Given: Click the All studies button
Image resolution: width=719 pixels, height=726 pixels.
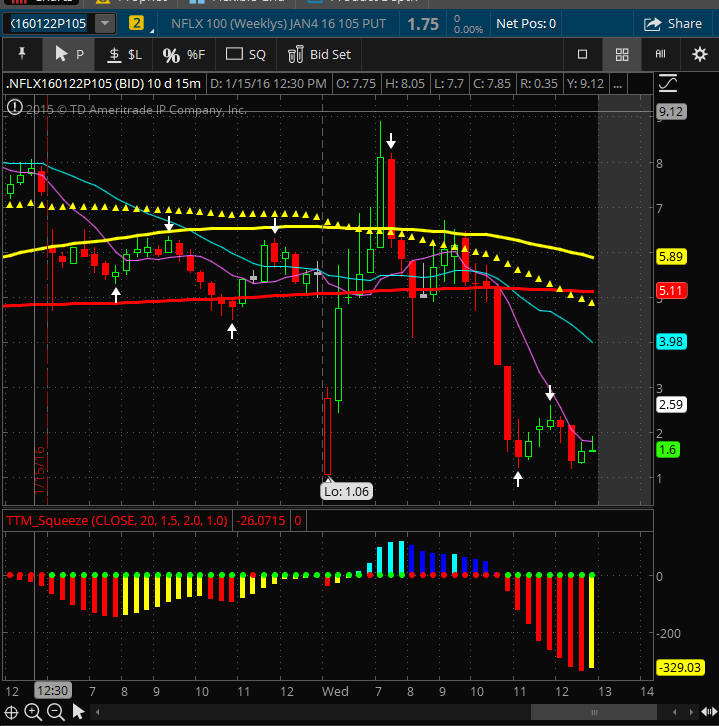Looking at the screenshot, I should click(660, 54).
